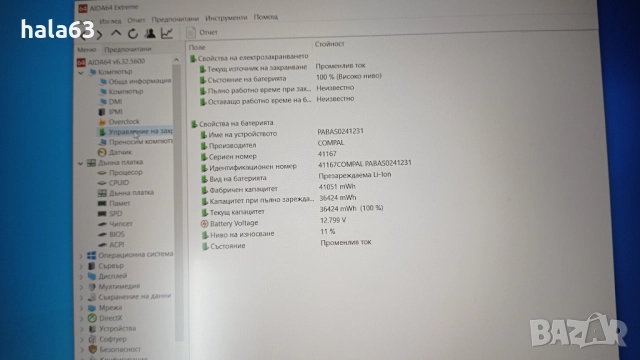Open the Помощ menu
640x360 pixels.
tap(266, 17)
